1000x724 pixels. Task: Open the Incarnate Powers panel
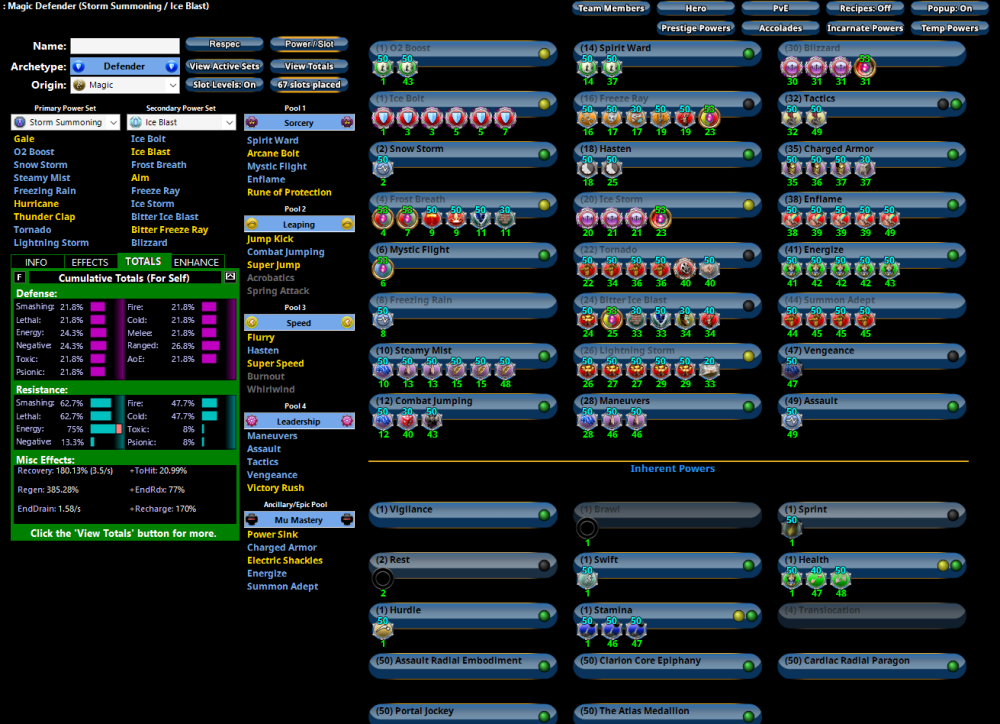pos(866,28)
